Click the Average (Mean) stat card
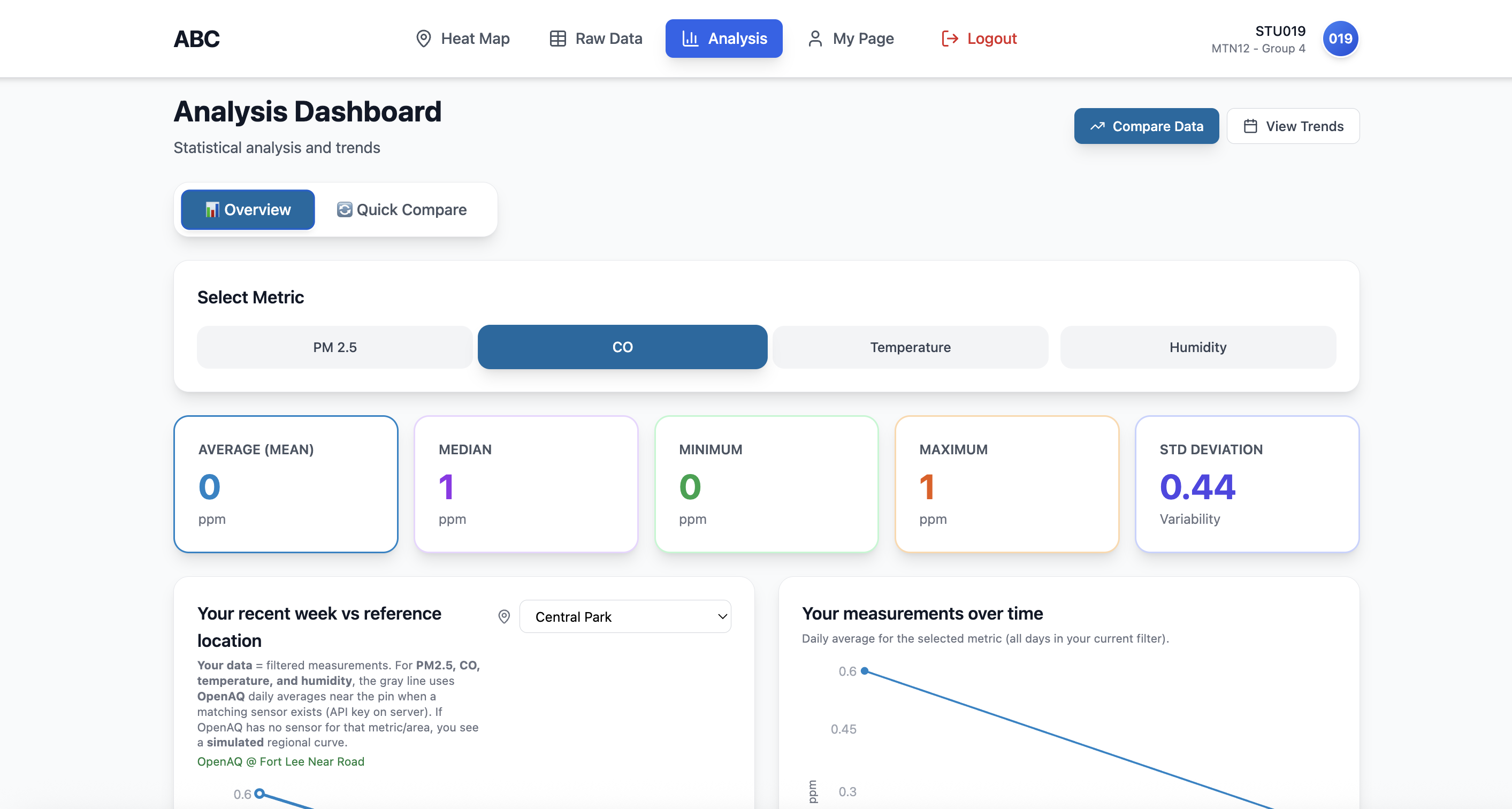The width and height of the screenshot is (1512, 809). click(x=286, y=484)
